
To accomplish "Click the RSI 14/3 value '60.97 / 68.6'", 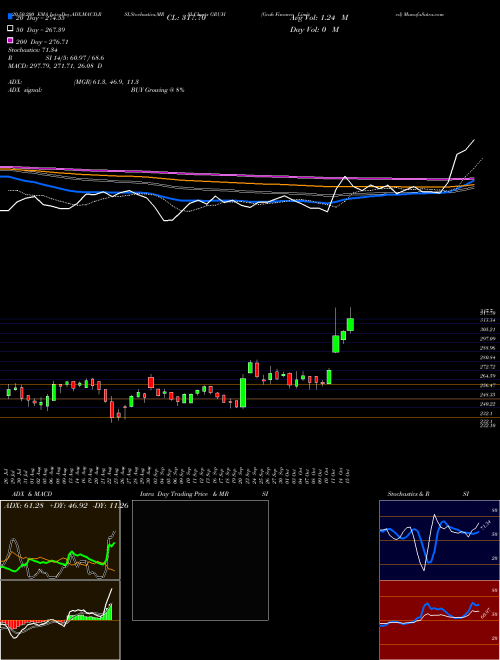I will tap(88, 58).
